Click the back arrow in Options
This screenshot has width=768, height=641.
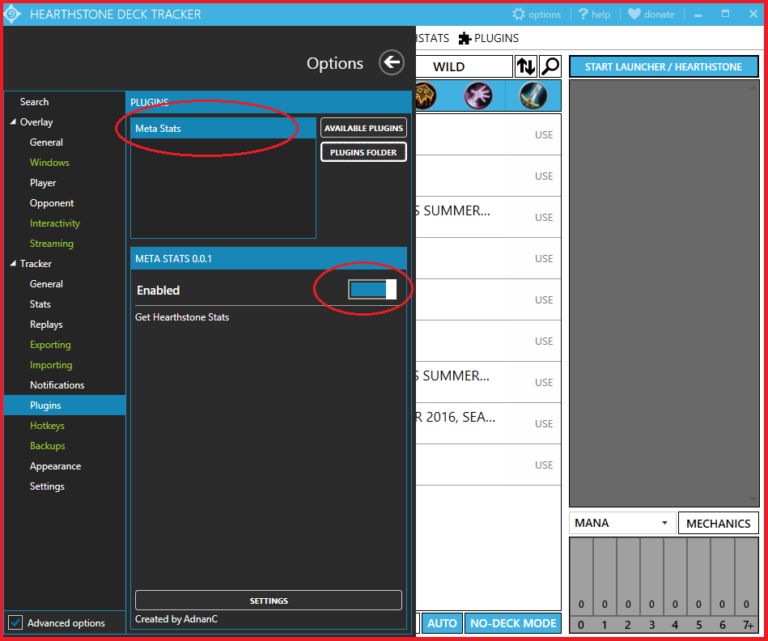(x=391, y=63)
